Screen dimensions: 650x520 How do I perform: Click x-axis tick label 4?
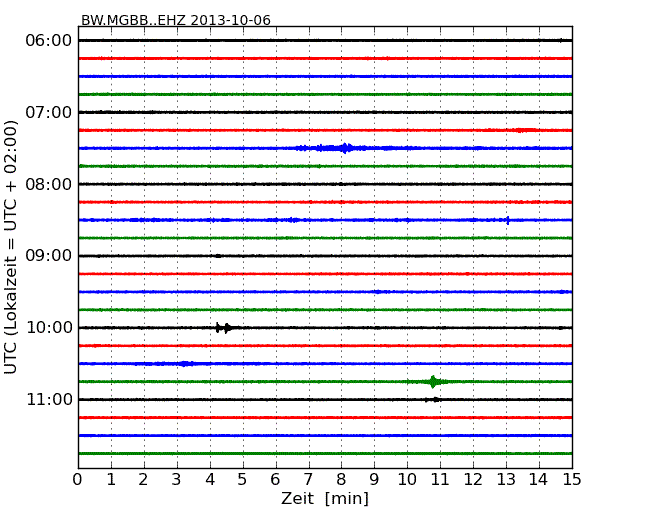(210, 479)
